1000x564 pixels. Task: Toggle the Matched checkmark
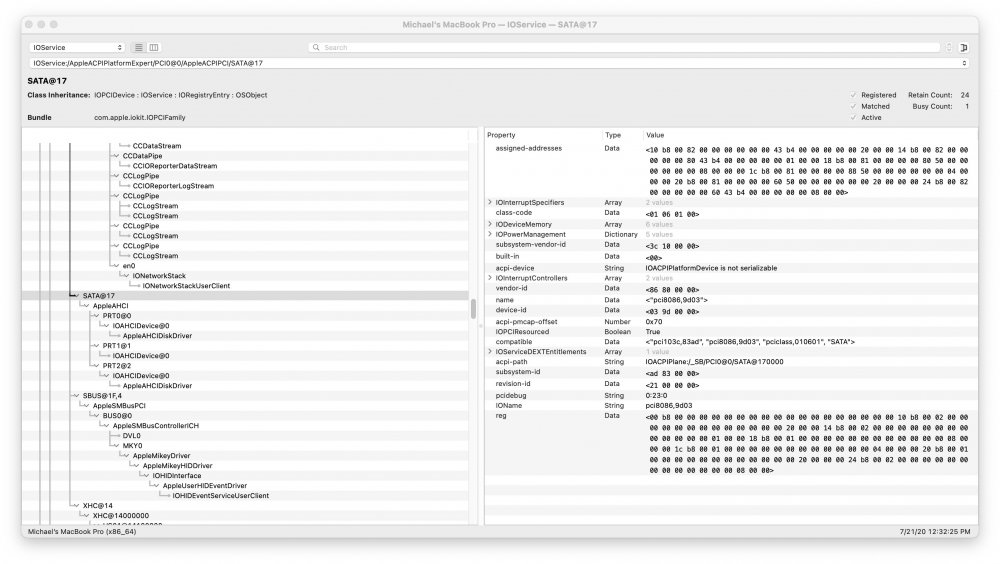click(x=853, y=107)
